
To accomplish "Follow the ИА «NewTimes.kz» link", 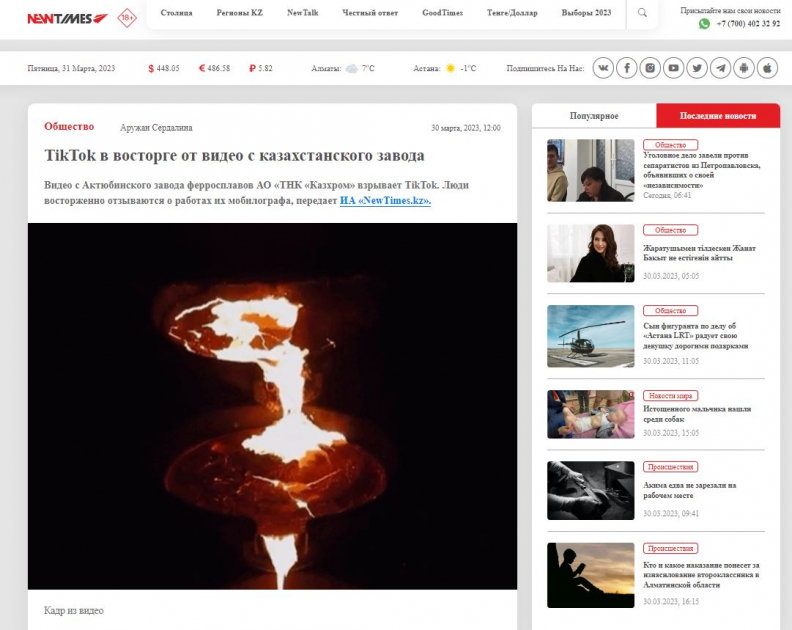I will [x=385, y=201].
